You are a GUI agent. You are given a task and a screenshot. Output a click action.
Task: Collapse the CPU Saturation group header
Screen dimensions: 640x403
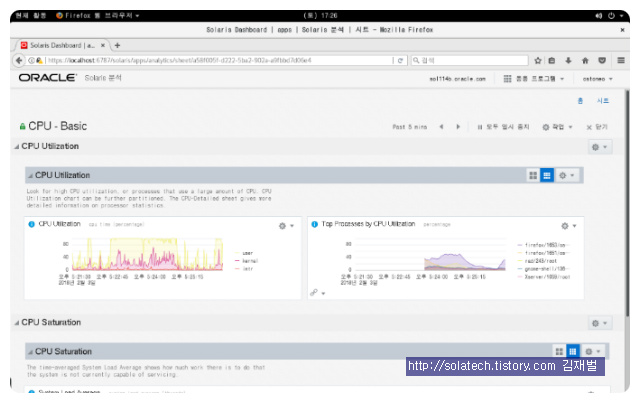pyautogui.click(x=30, y=352)
